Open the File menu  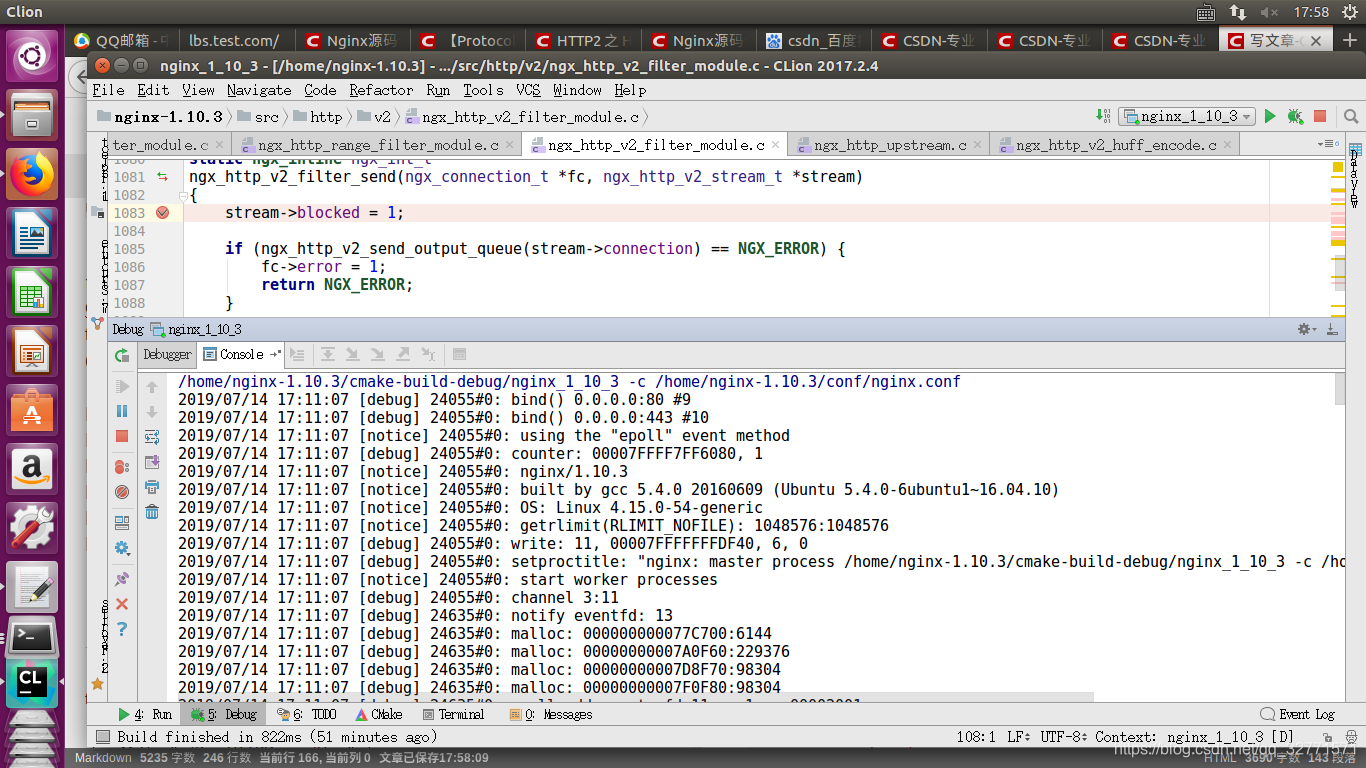108,90
